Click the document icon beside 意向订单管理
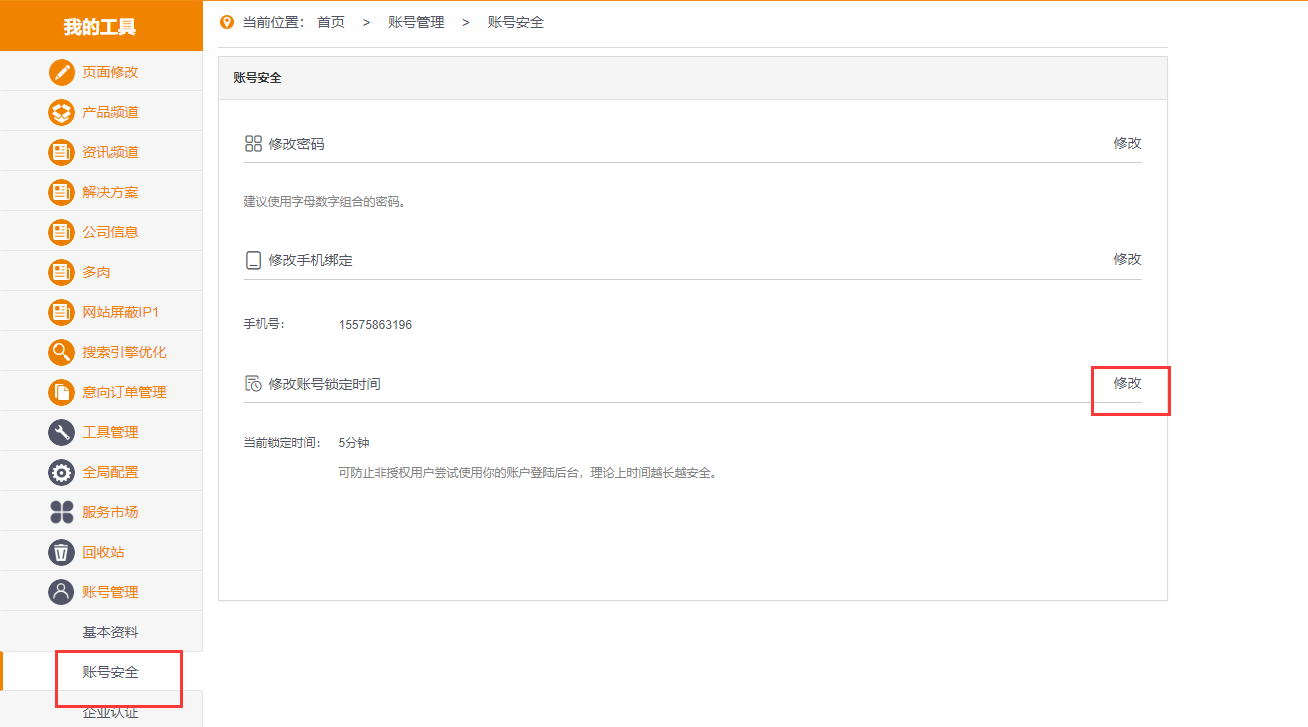Viewport: 1308px width, 727px height. [62, 392]
